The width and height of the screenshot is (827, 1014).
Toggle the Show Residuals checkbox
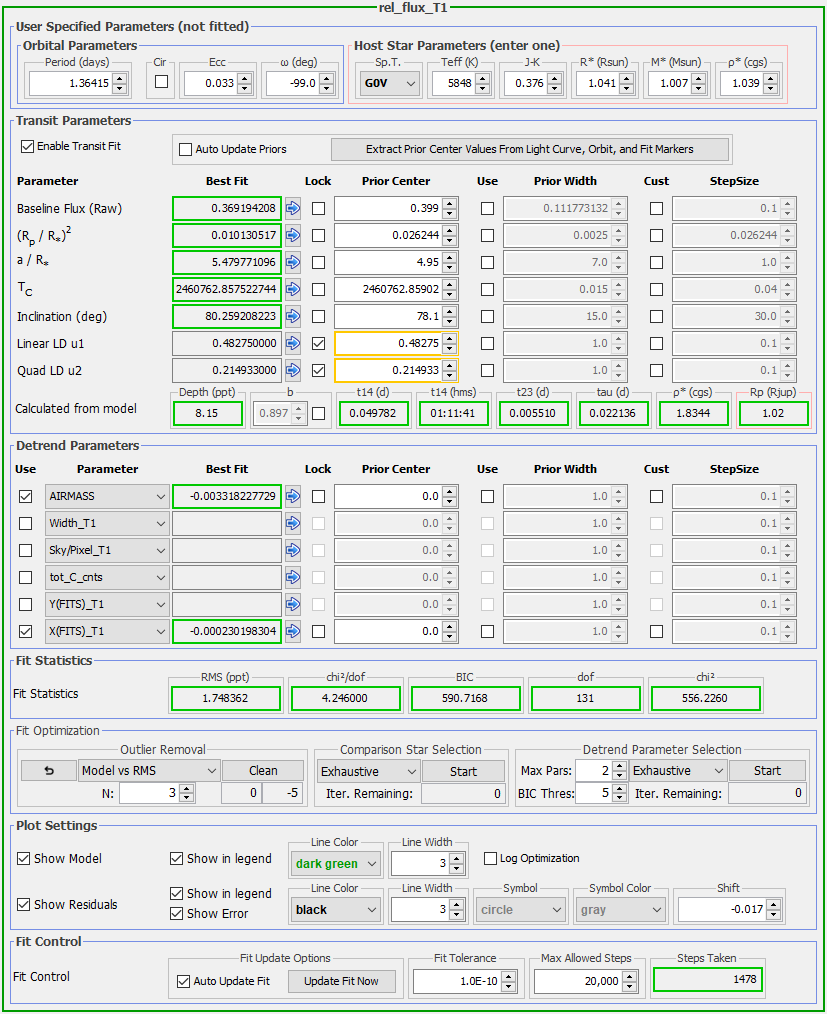[x=23, y=905]
